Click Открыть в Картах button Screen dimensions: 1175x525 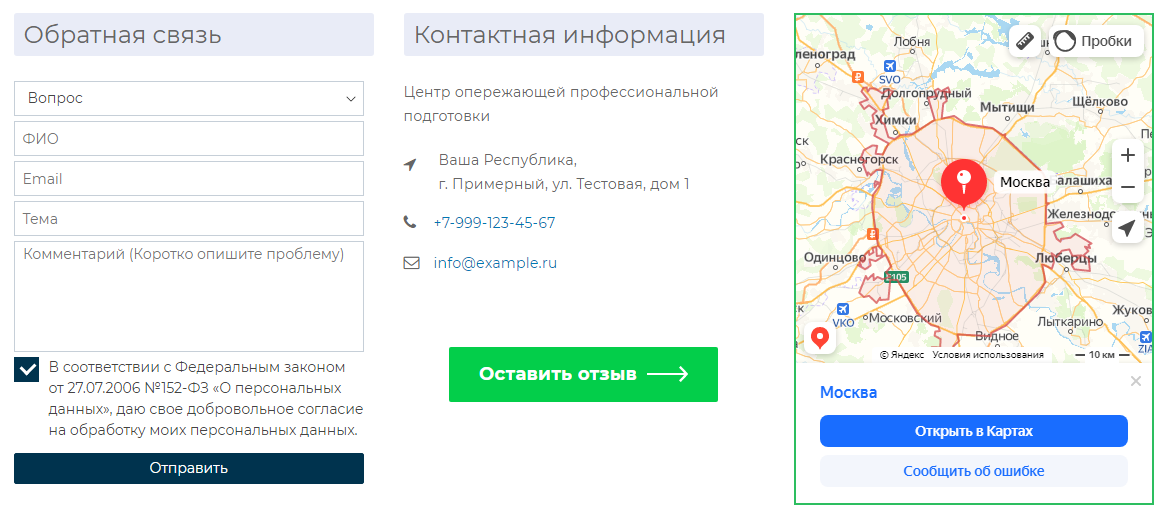point(973,431)
